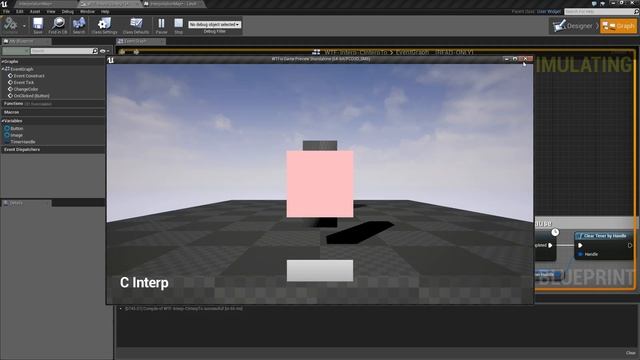Select the Details panel tab
Viewport: 640px width, 360px height.
click(x=26, y=203)
